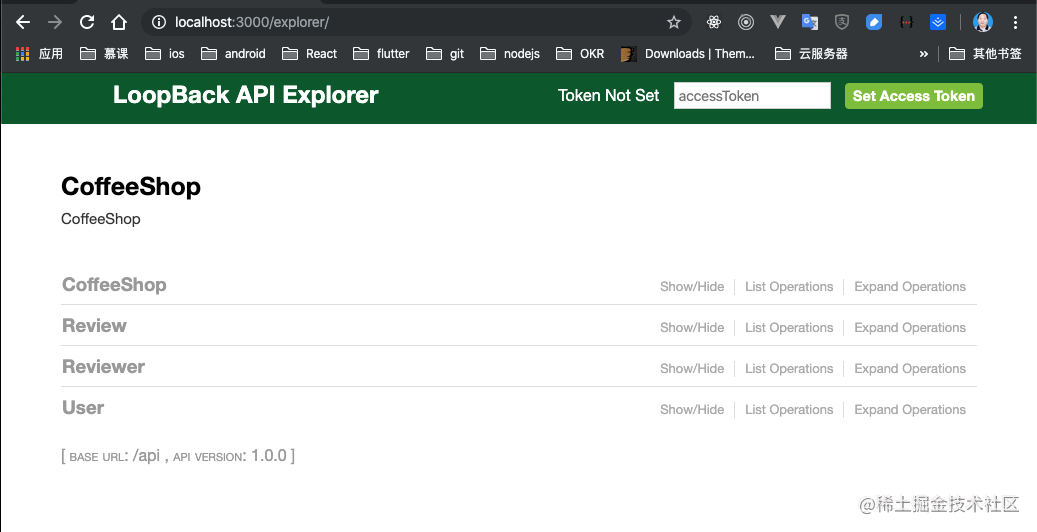List Operations for Reviewer
Viewport: 1037px width, 532px height.
(x=789, y=369)
